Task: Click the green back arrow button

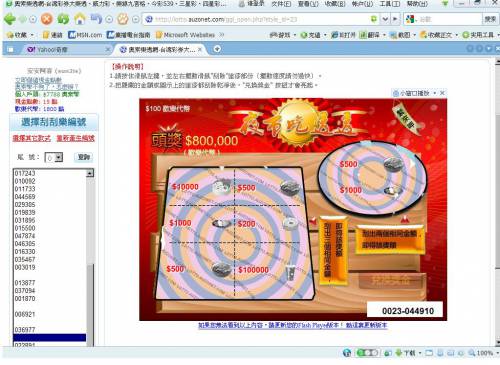Action: (x=10, y=19)
